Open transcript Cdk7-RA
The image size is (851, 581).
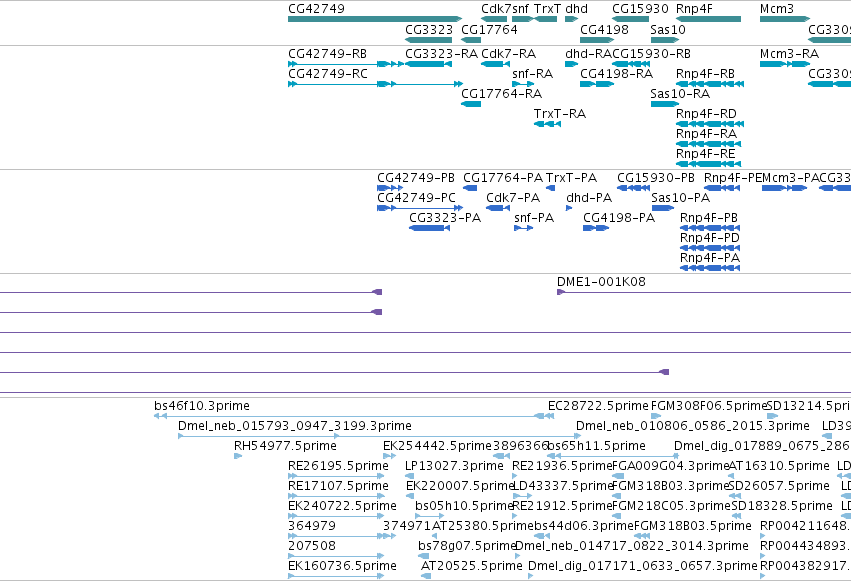click(509, 54)
